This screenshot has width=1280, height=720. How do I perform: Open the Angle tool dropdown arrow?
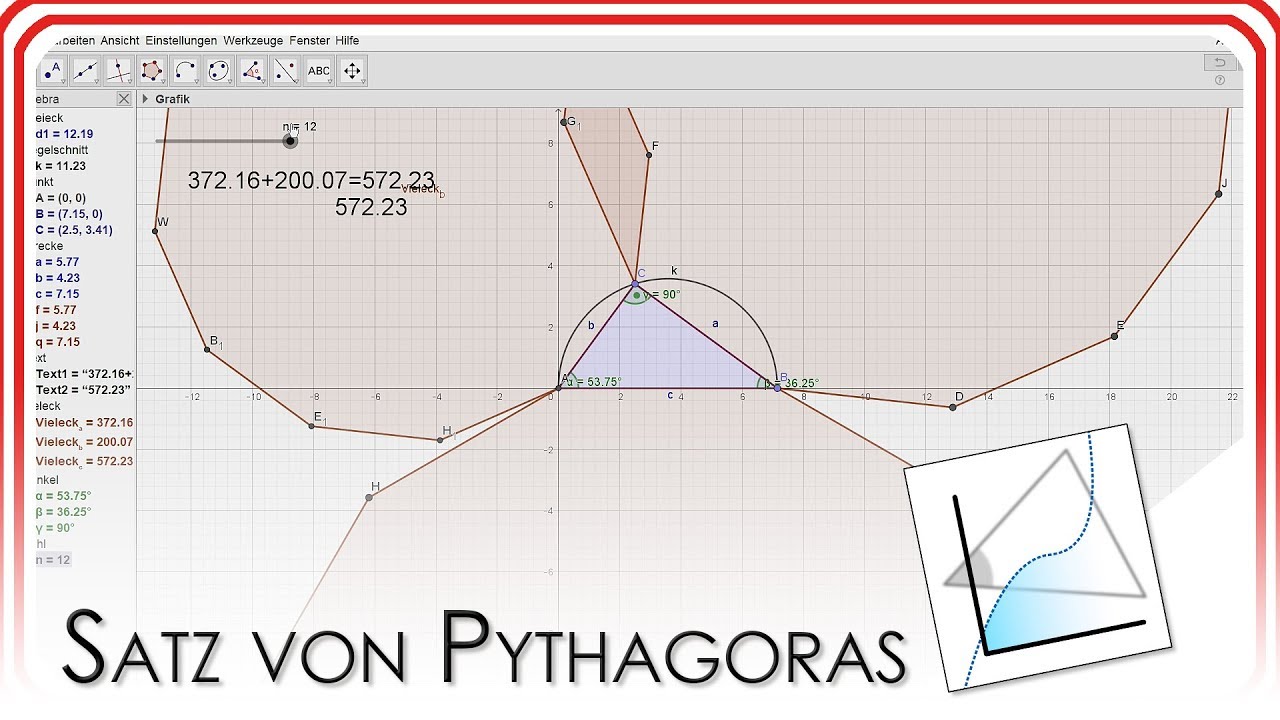263,81
